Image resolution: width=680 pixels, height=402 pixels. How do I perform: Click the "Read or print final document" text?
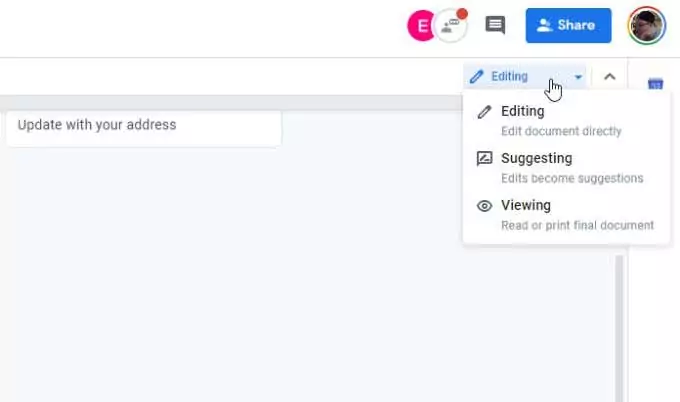pos(577,225)
